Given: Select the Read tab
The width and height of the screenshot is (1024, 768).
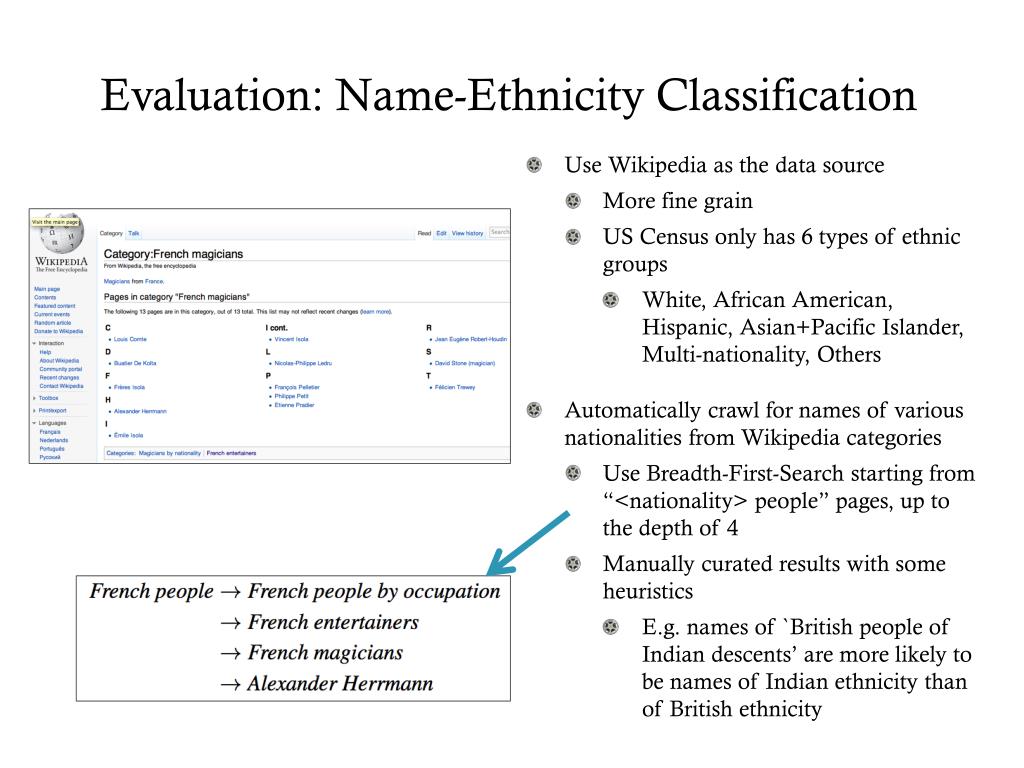Looking at the screenshot, I should pos(424,233).
